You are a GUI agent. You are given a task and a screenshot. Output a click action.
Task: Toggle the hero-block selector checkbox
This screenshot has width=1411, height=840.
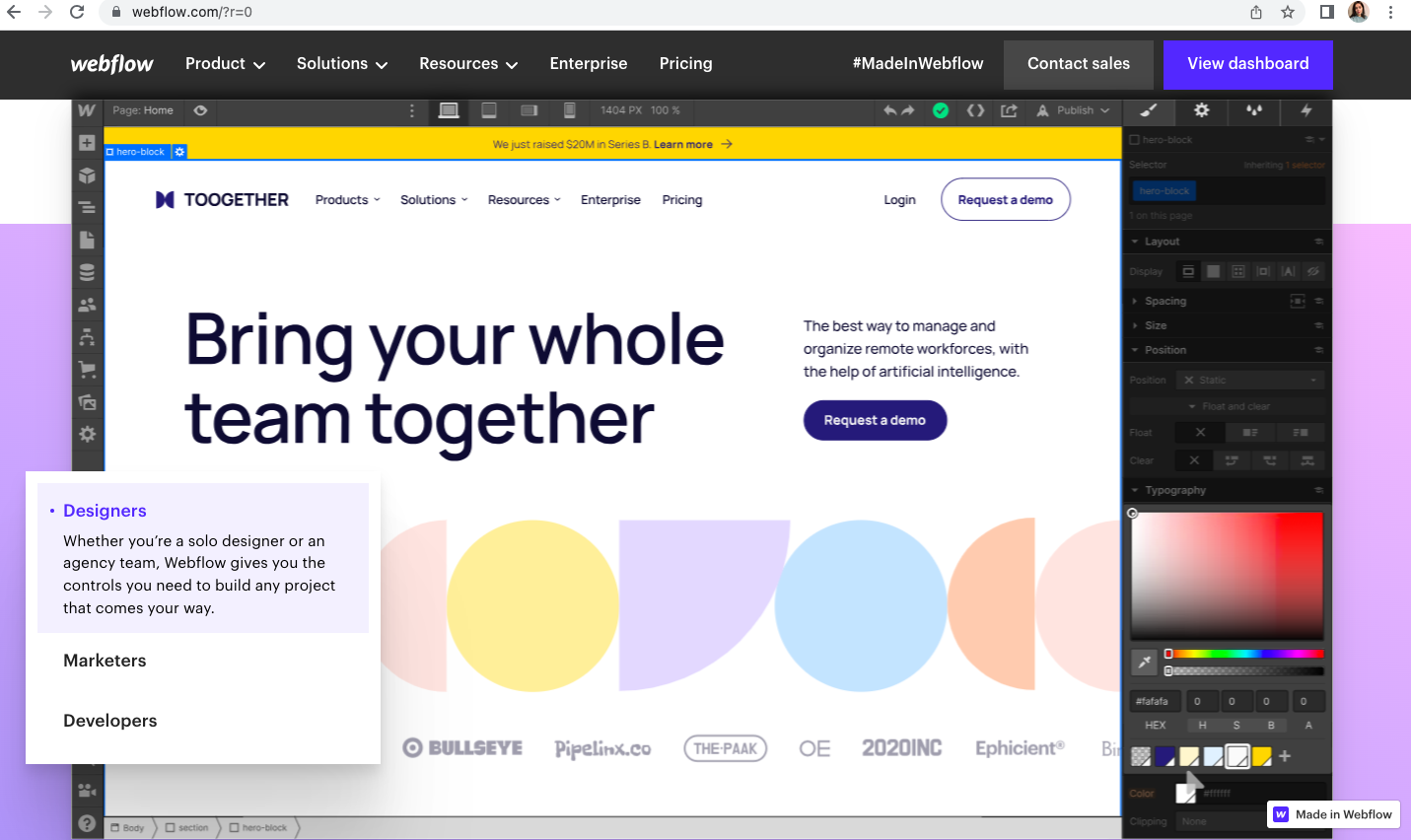pyautogui.click(x=1134, y=140)
